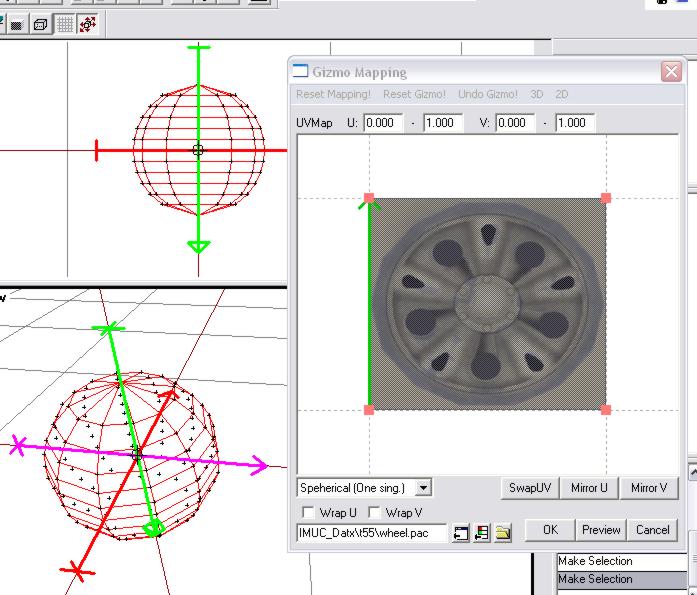Select the solid shaded view icon

[x=17, y=24]
